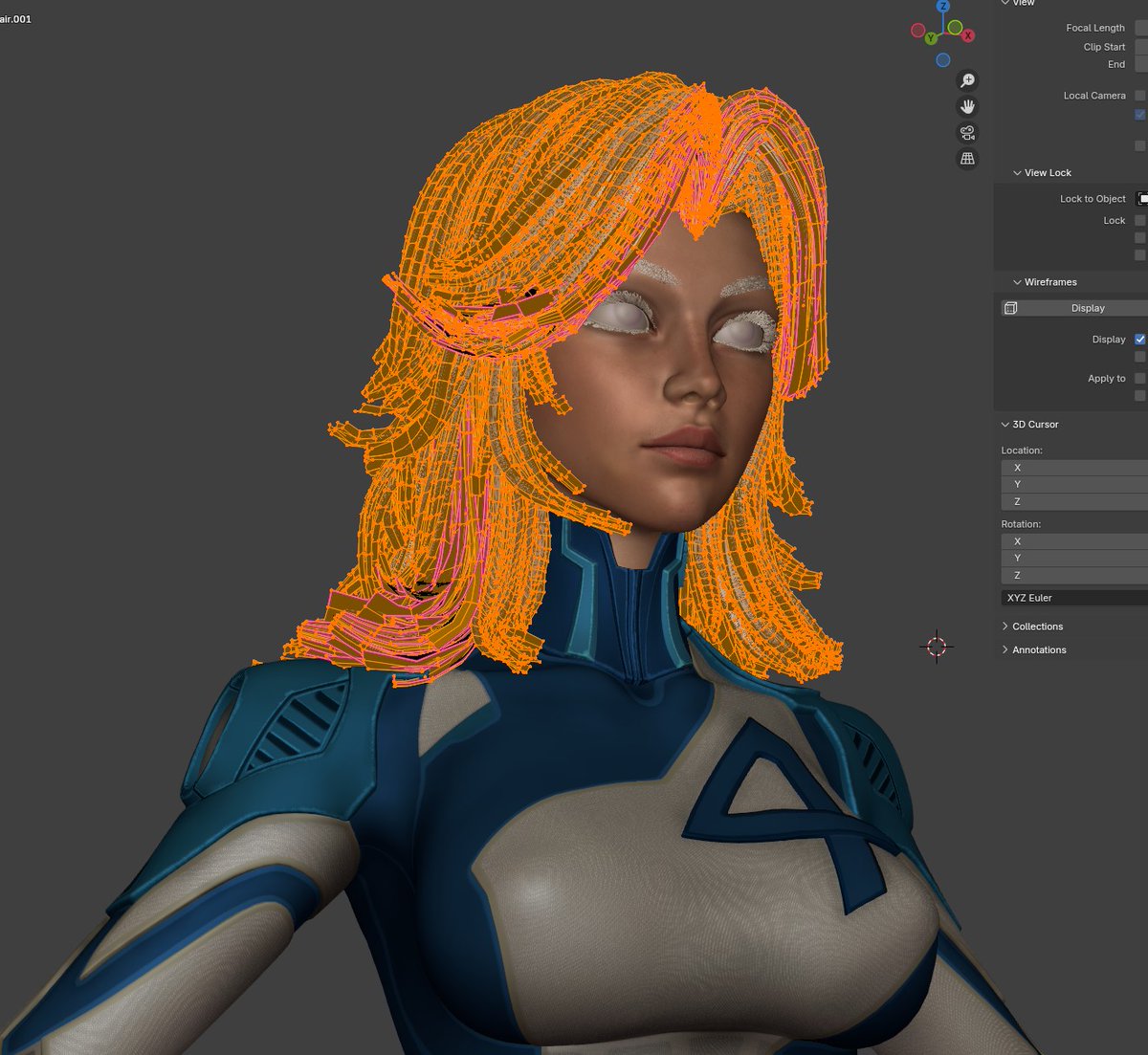This screenshot has width=1148, height=1055.
Task: Click the 3D Cursor Location X field
Action: click(x=1074, y=468)
